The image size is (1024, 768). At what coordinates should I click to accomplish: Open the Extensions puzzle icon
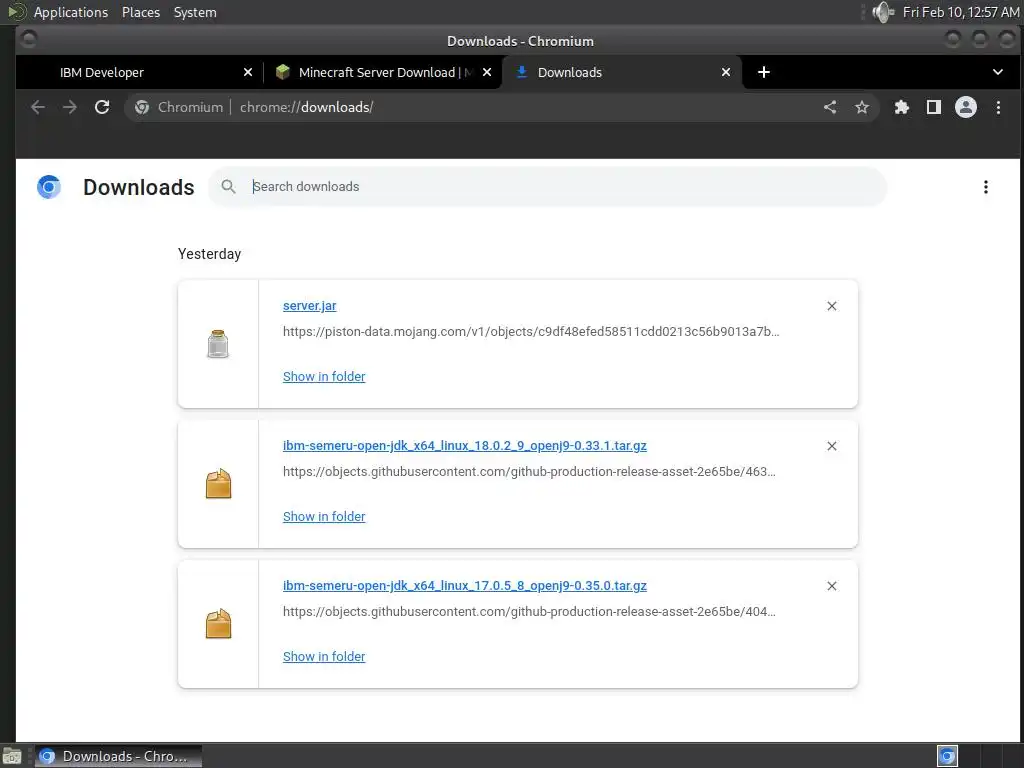coord(902,107)
